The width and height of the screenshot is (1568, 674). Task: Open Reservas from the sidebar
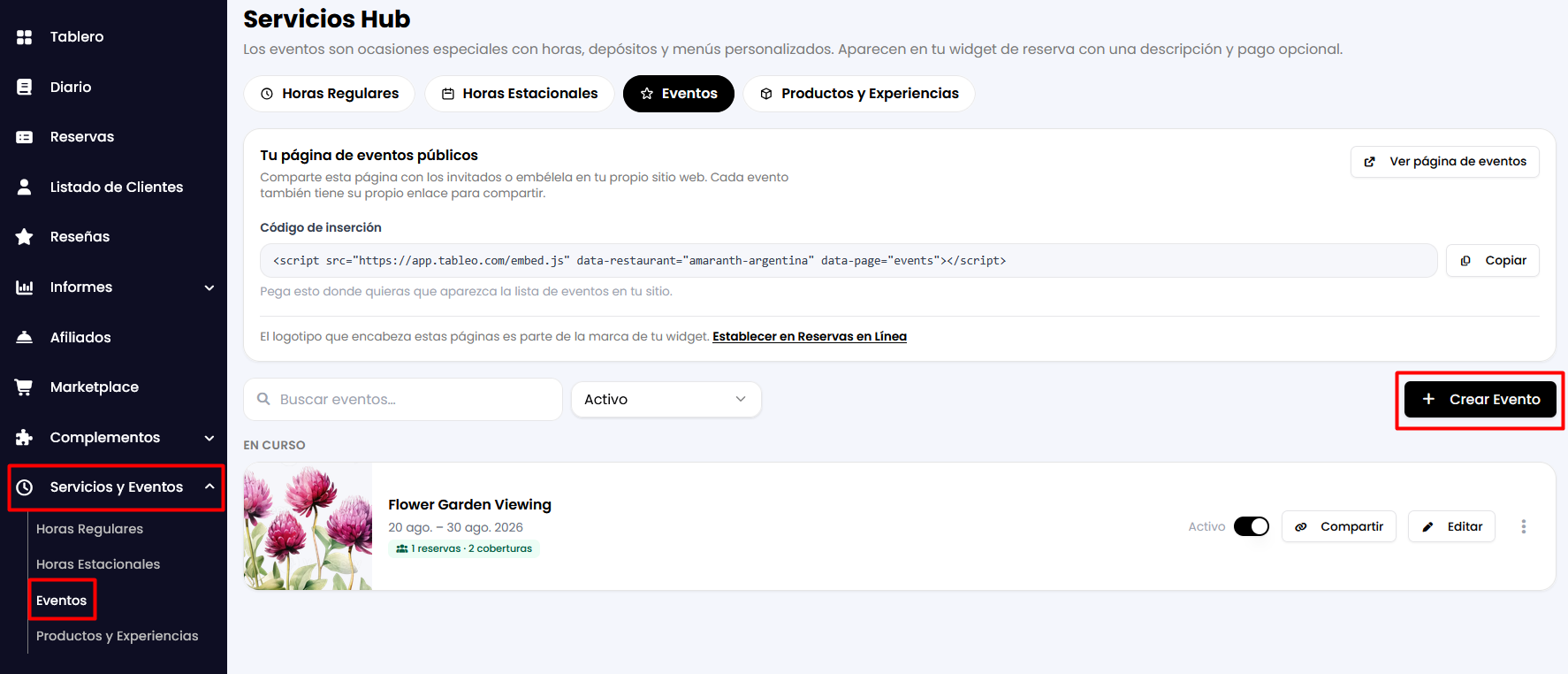click(x=82, y=137)
